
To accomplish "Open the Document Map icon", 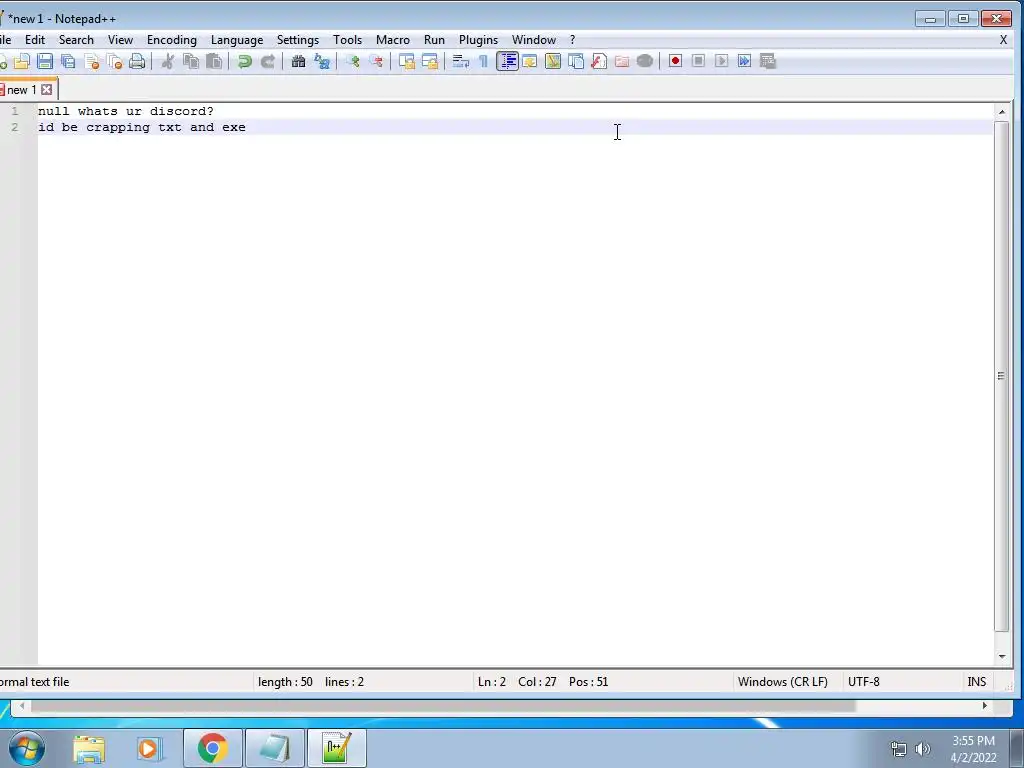I will 552,61.
